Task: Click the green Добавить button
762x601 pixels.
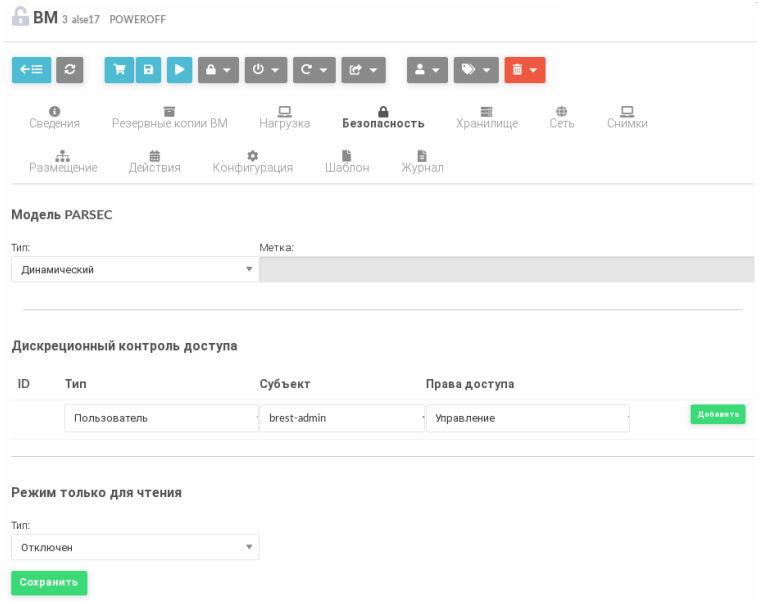Action: tap(718, 414)
